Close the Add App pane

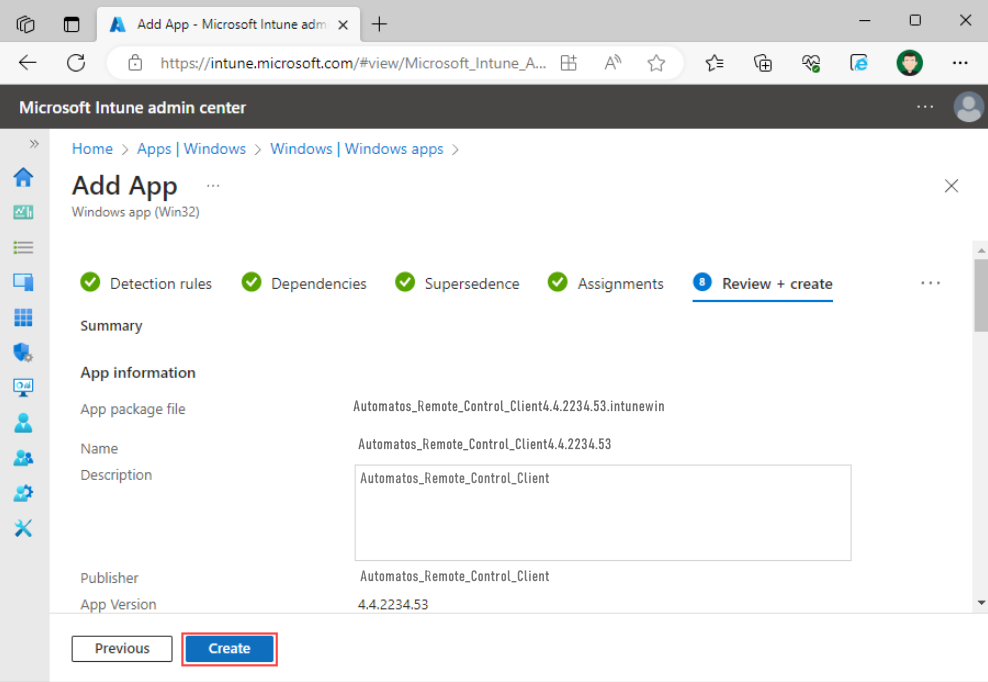(951, 186)
